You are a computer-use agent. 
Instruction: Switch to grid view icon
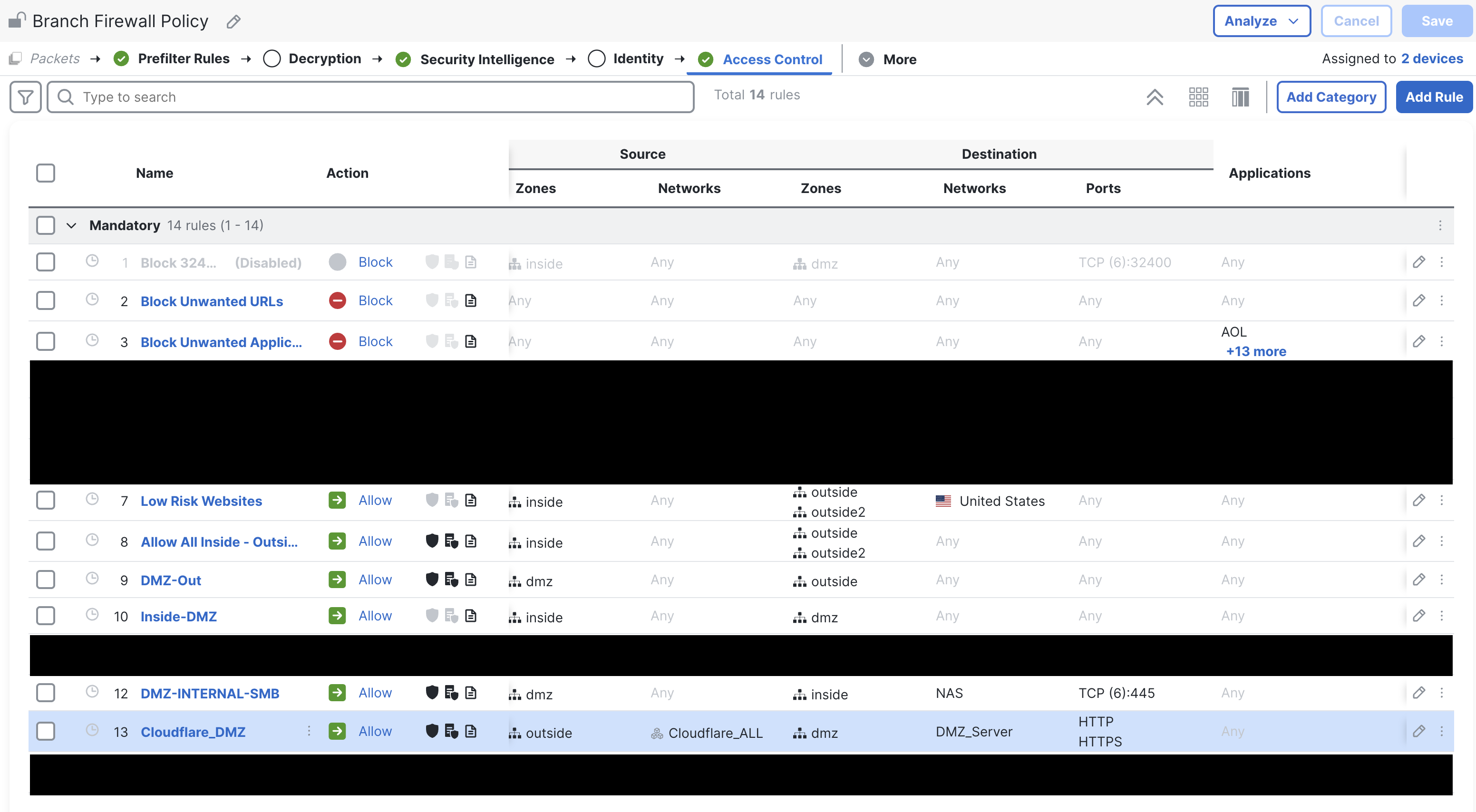[x=1198, y=97]
